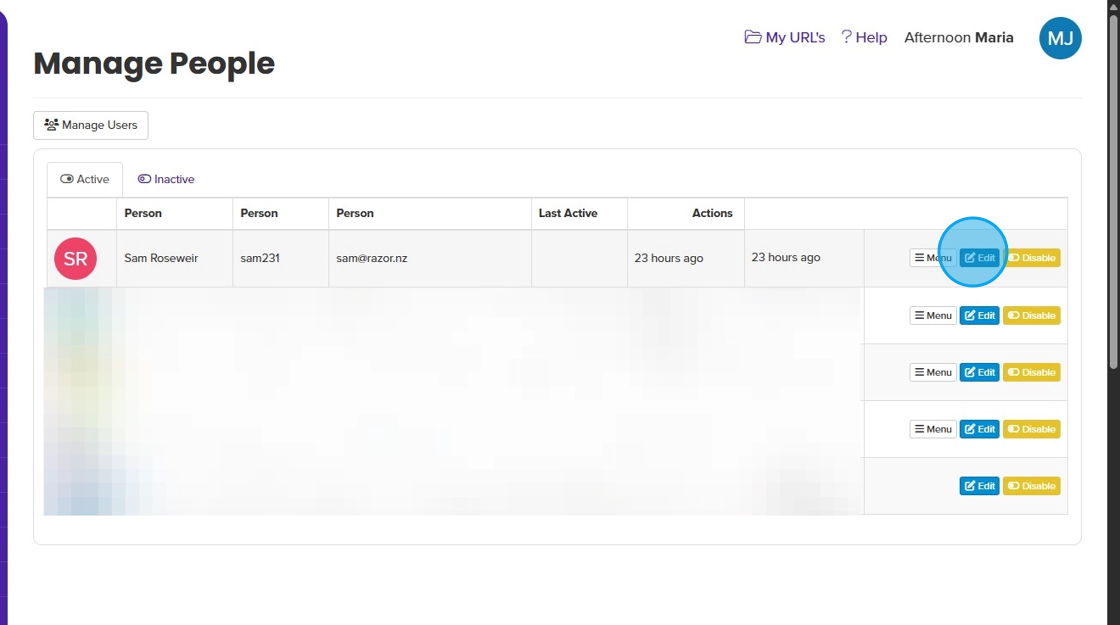
Task: Open Menu dropdown in third row
Action: (x=933, y=372)
